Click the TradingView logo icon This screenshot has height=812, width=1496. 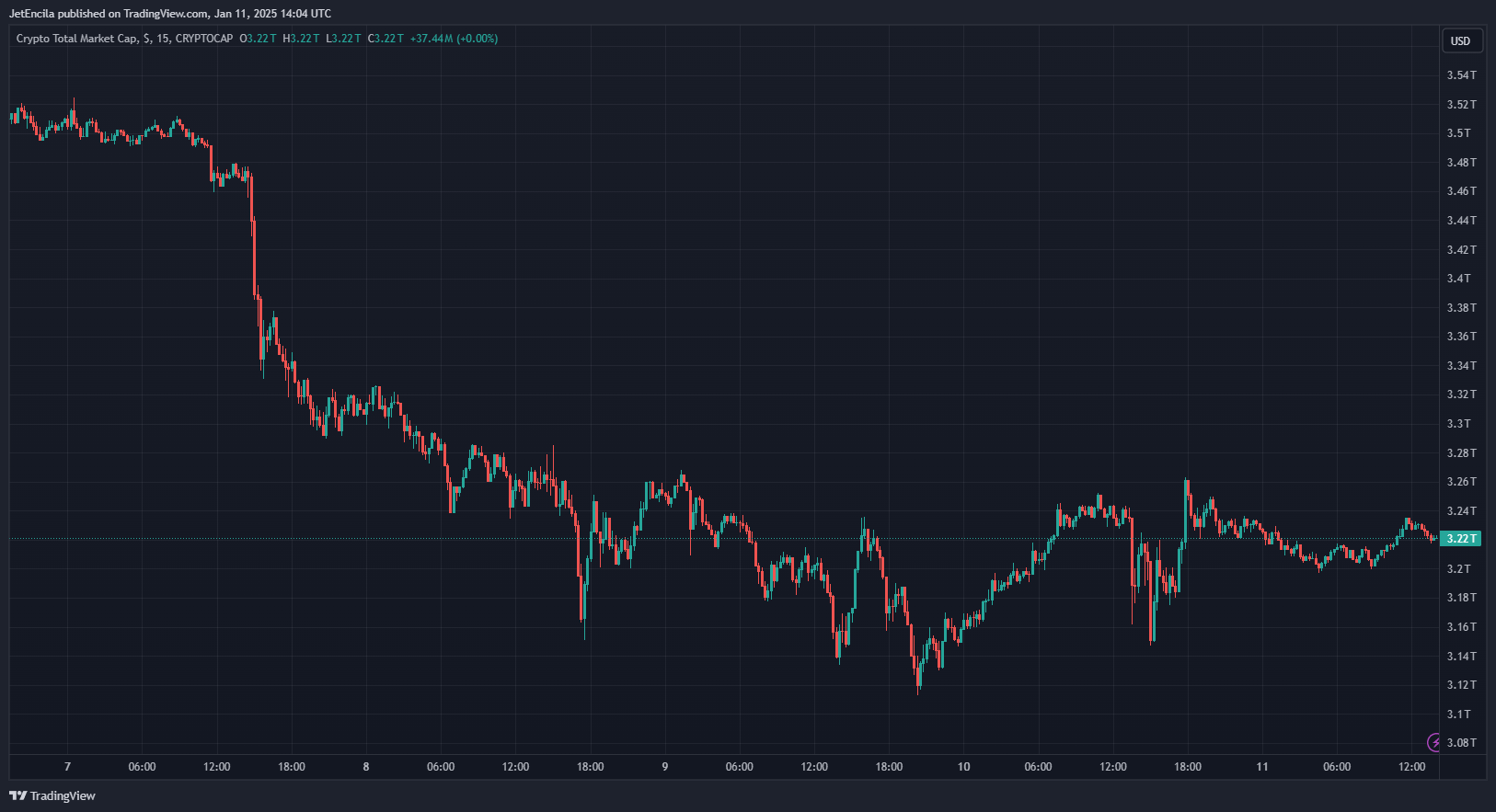(17, 795)
